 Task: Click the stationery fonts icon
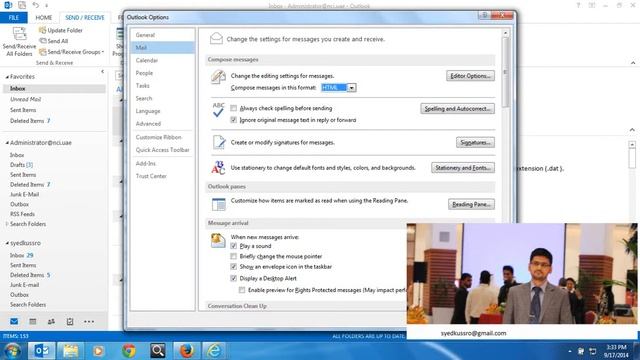click(x=218, y=167)
